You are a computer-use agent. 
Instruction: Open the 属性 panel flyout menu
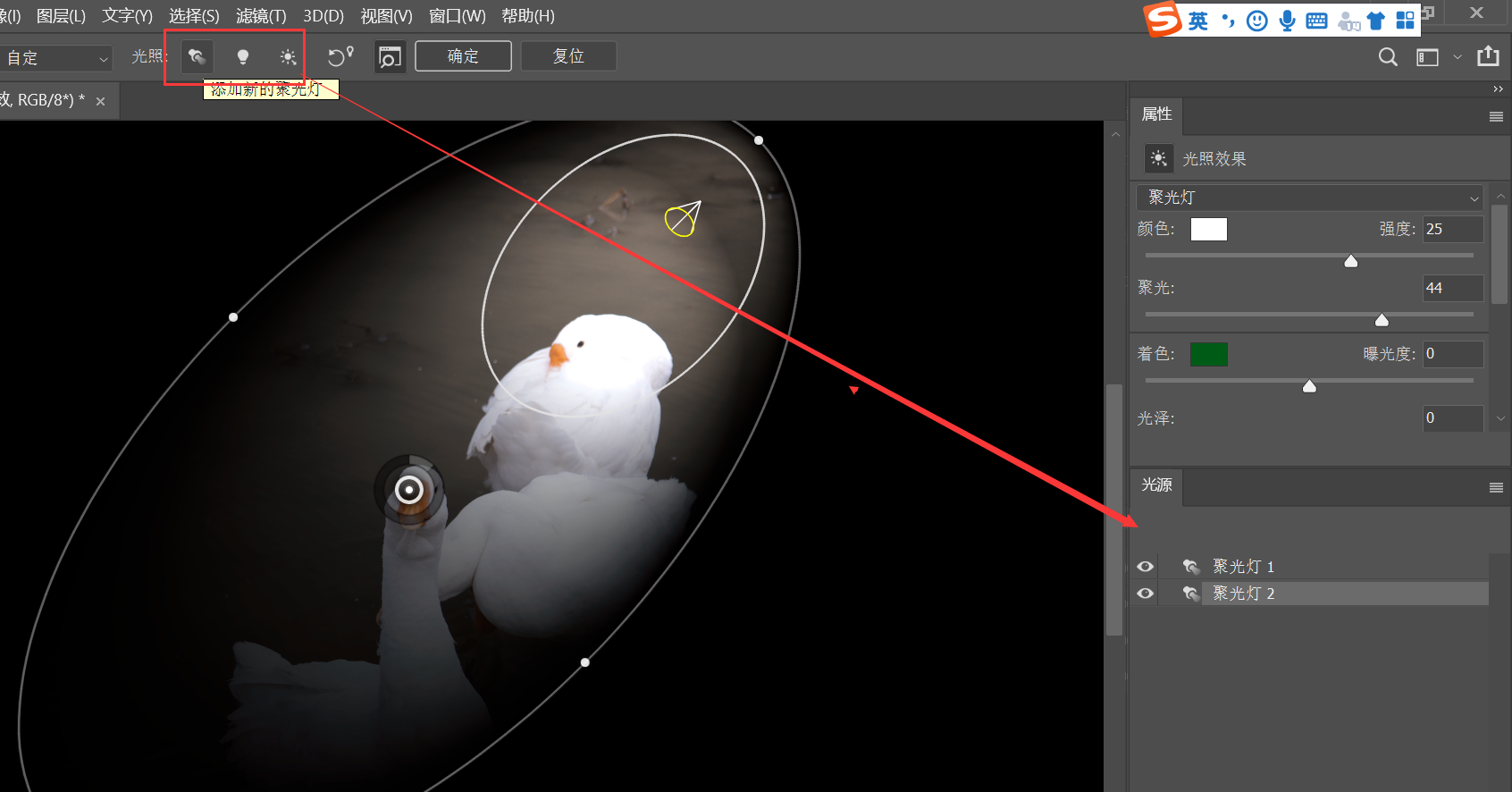click(x=1496, y=116)
